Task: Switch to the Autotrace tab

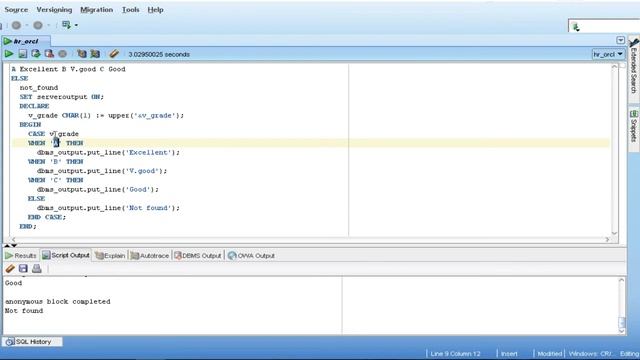Action: 150,256
